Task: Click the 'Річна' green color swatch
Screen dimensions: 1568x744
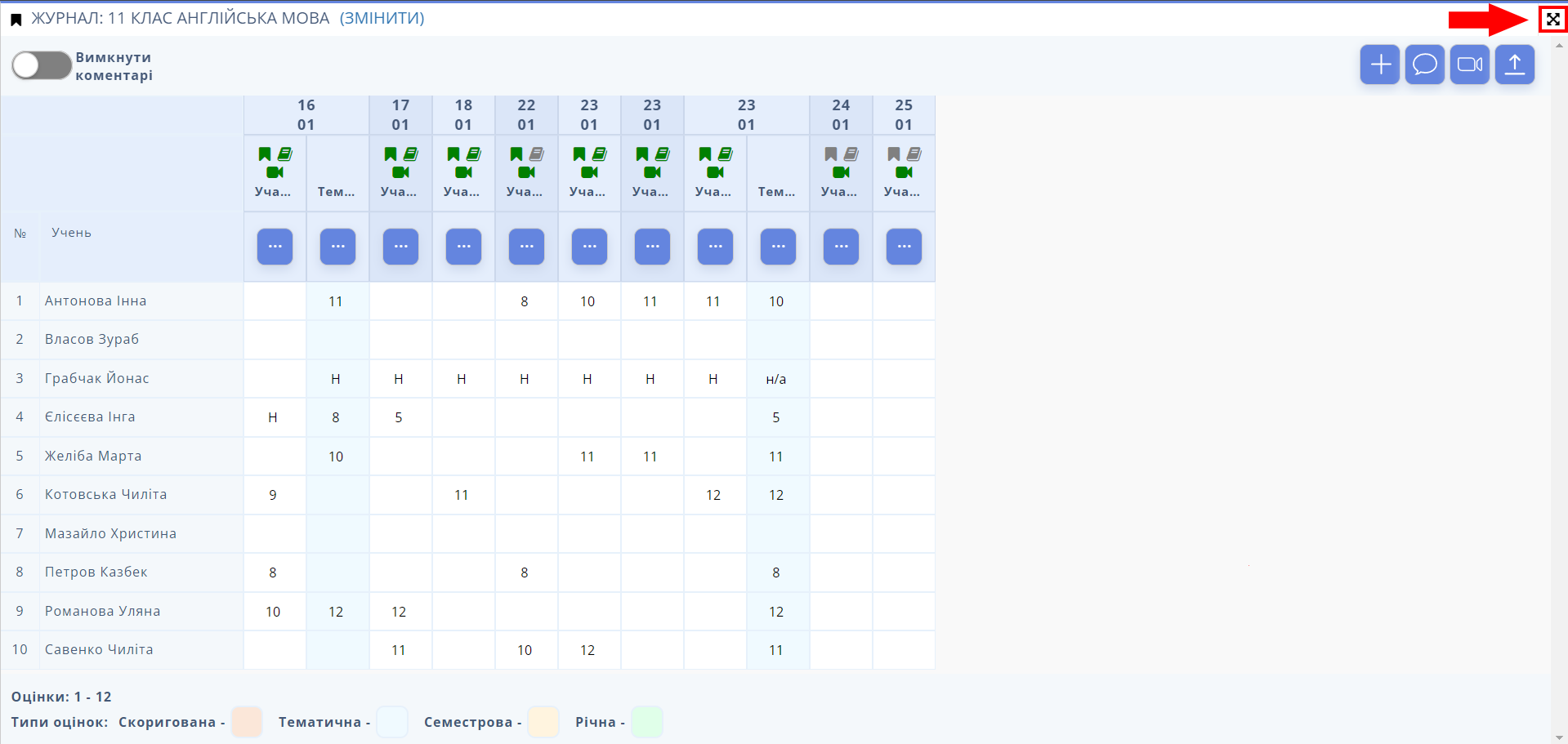Action: [647, 722]
